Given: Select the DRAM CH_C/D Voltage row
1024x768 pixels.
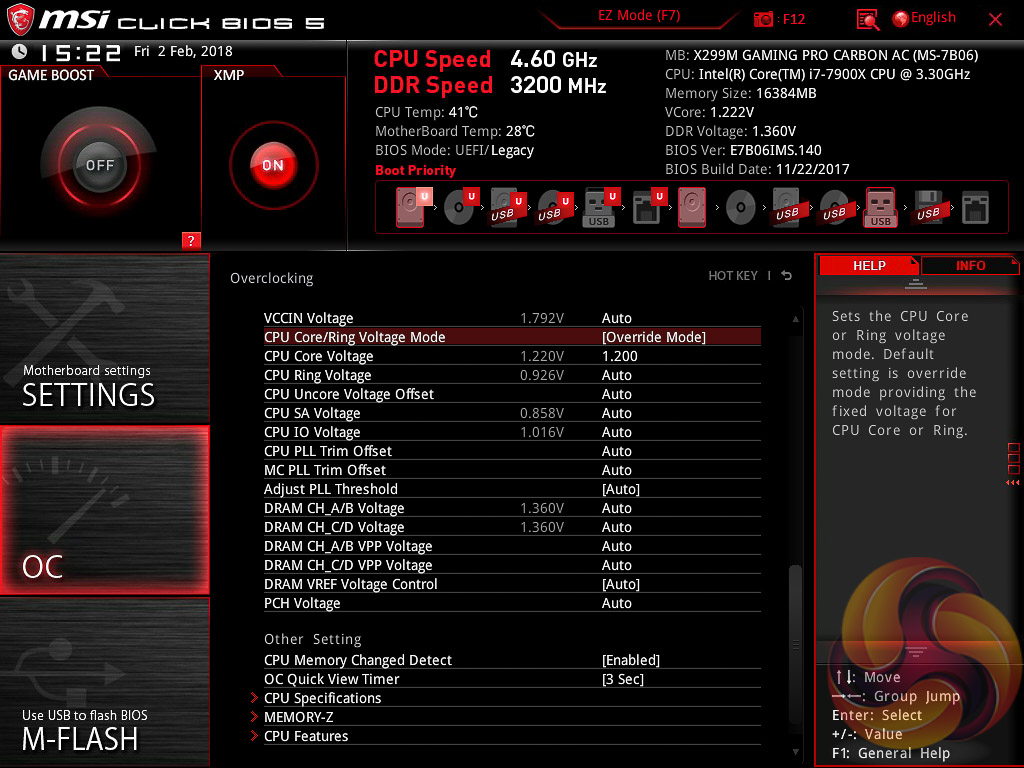Looking at the screenshot, I should pos(512,527).
